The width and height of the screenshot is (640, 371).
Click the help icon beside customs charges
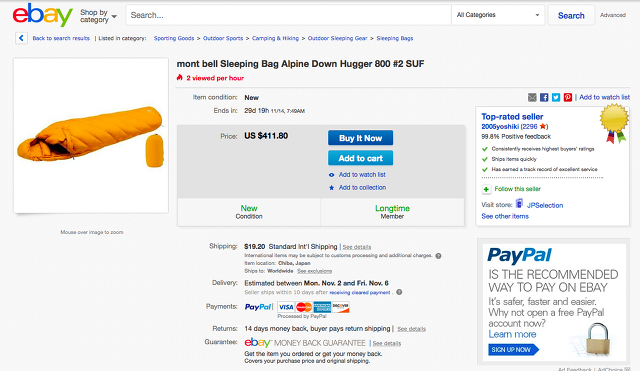438,256
